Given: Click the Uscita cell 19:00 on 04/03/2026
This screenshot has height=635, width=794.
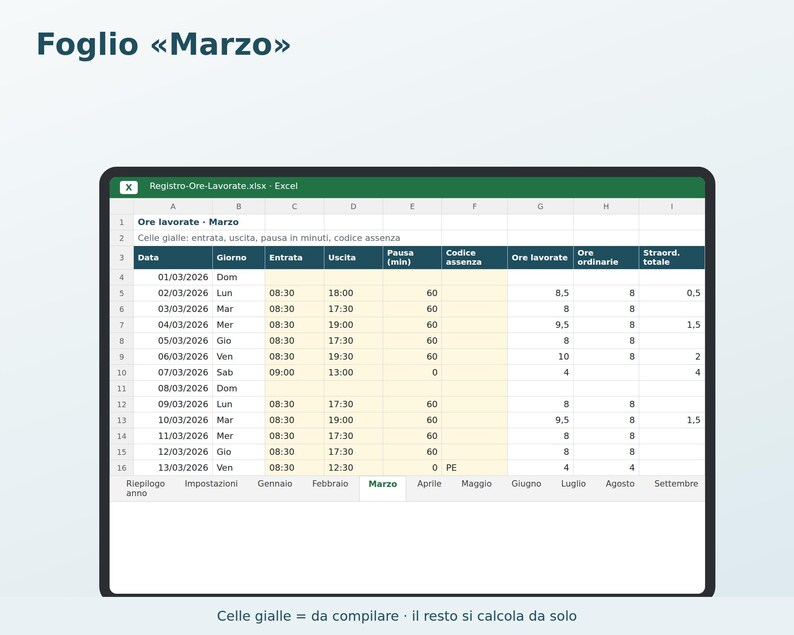Looking at the screenshot, I should pos(353,325).
